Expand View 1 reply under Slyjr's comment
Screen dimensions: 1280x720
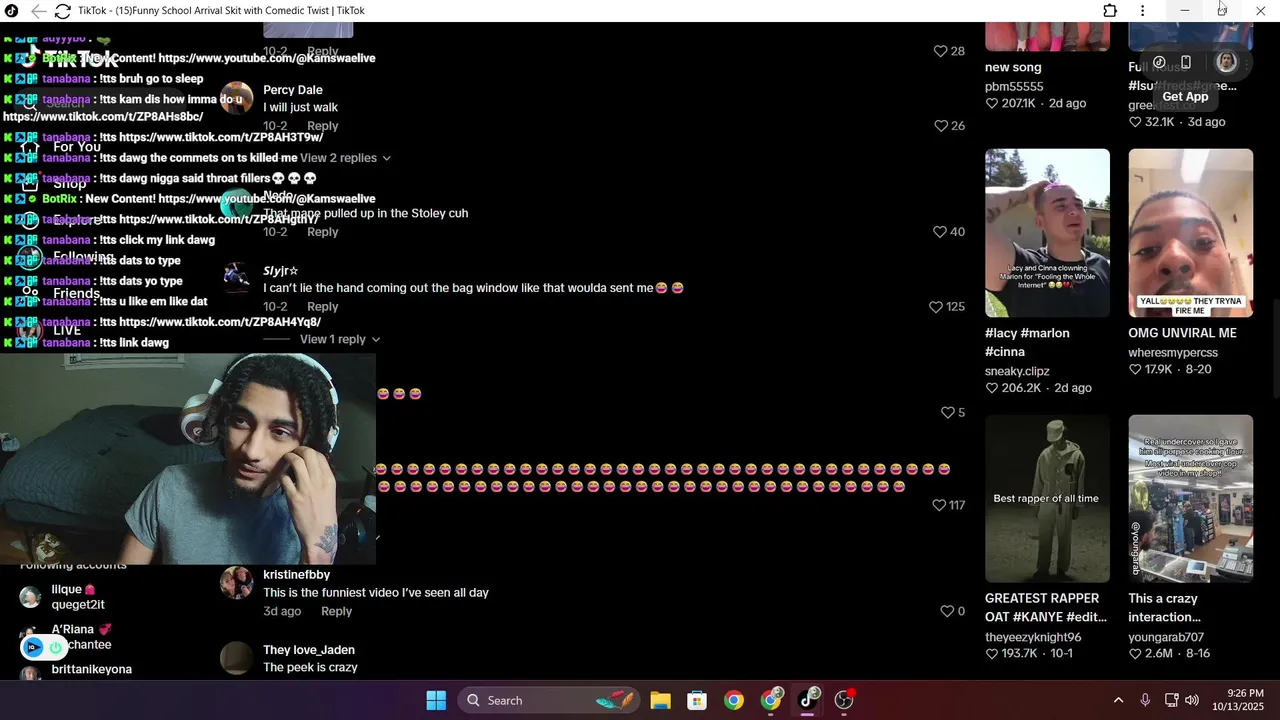(x=340, y=339)
